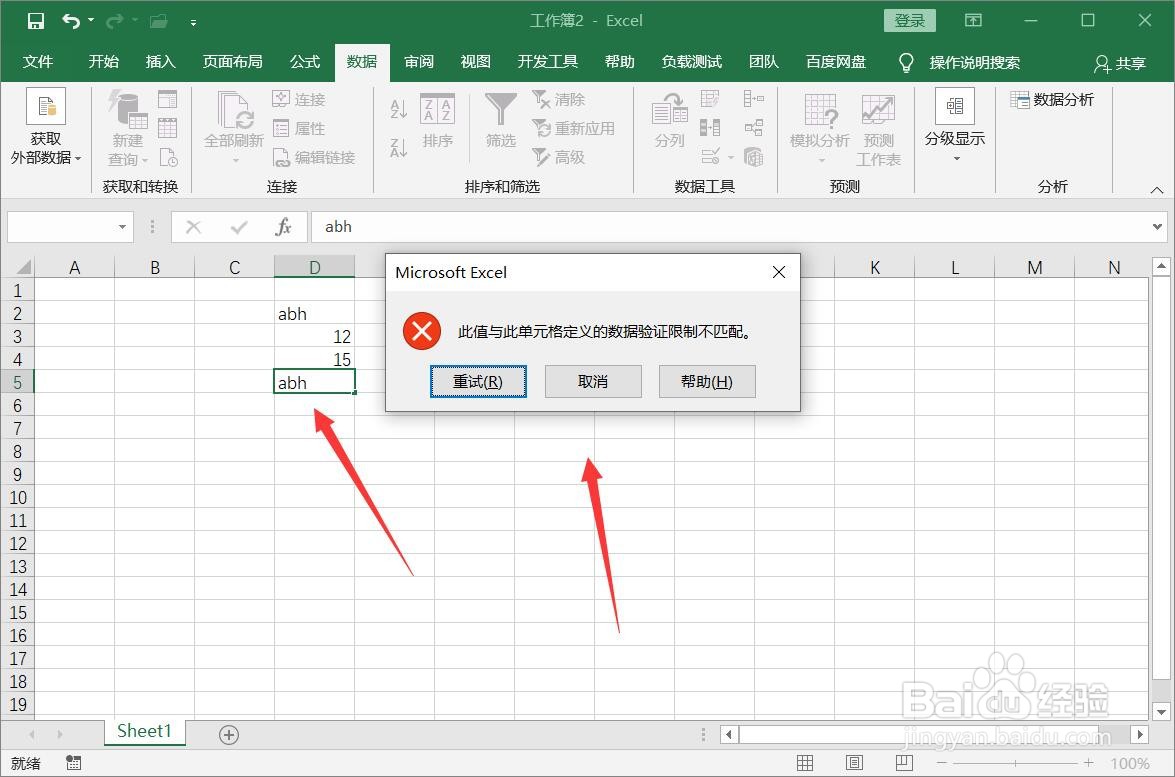Click the 重试(R) retry button
The image size is (1175, 777).
tap(478, 381)
